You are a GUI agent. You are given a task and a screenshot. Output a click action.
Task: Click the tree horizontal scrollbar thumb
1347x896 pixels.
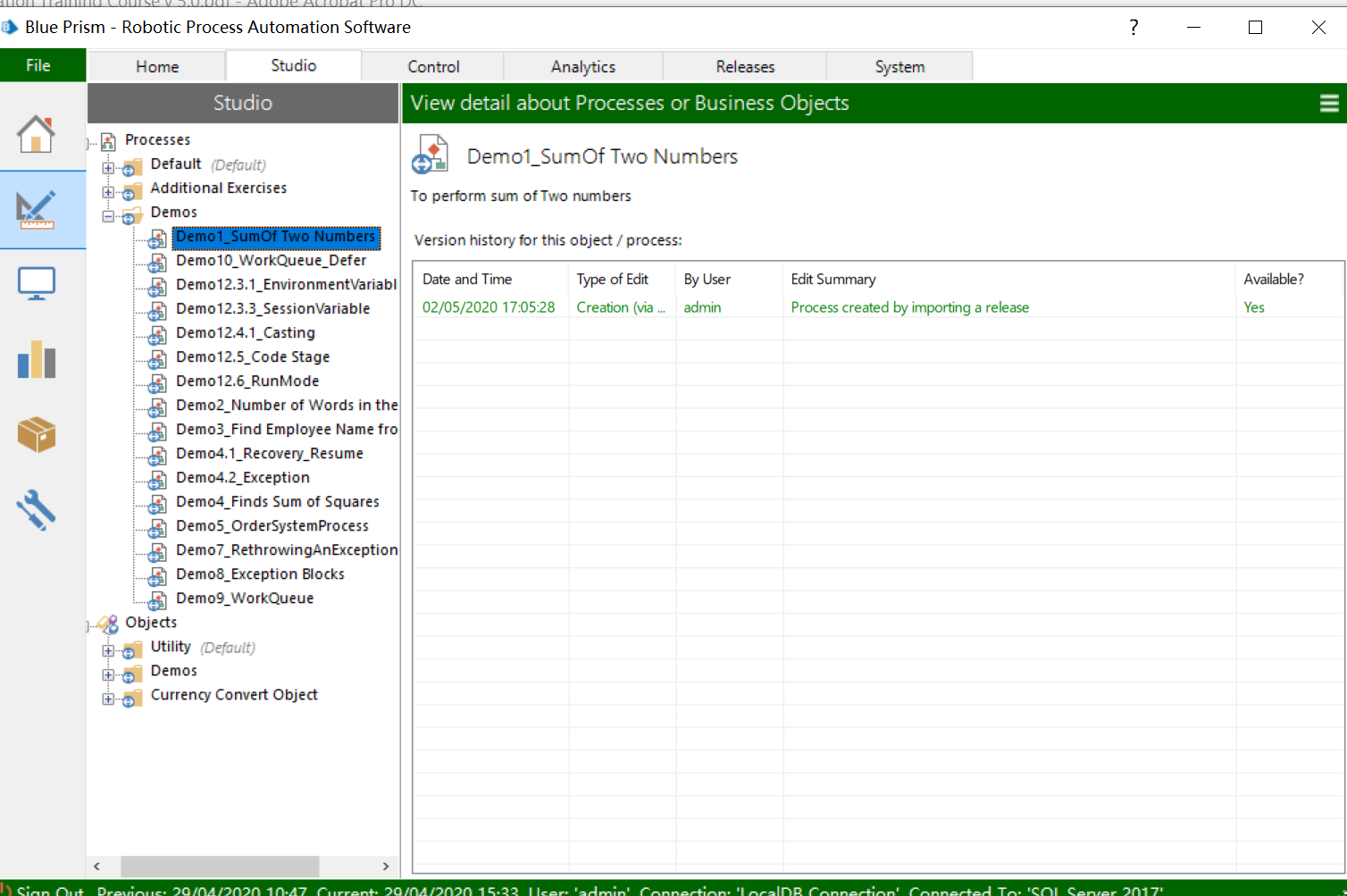pos(220,867)
